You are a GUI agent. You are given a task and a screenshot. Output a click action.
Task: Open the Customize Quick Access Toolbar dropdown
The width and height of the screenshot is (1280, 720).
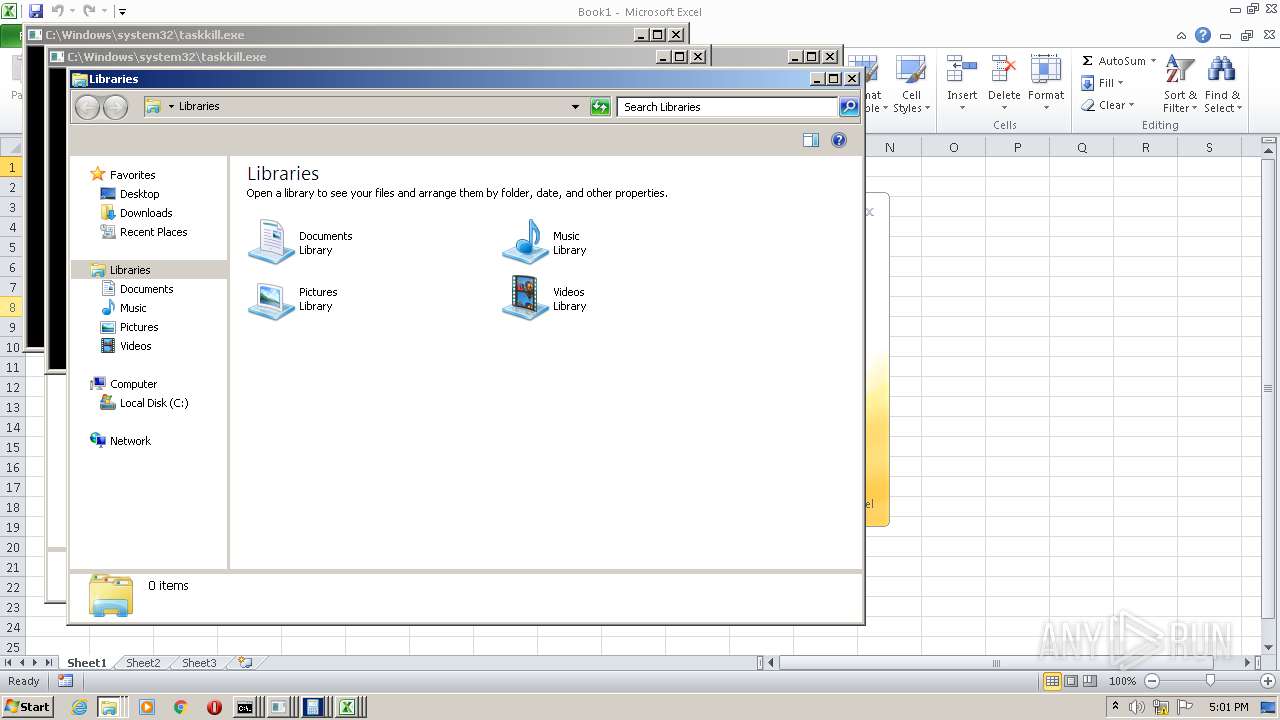tap(122, 12)
